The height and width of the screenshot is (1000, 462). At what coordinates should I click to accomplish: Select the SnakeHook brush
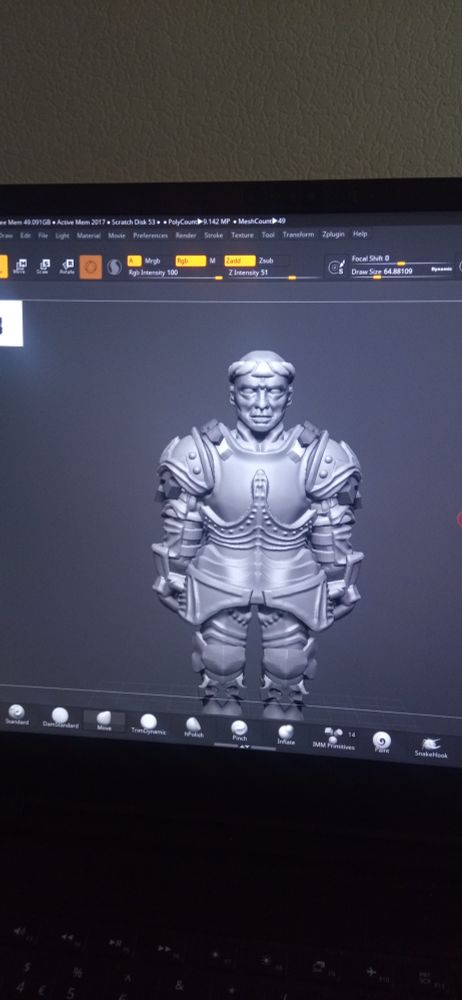pyautogui.click(x=431, y=747)
